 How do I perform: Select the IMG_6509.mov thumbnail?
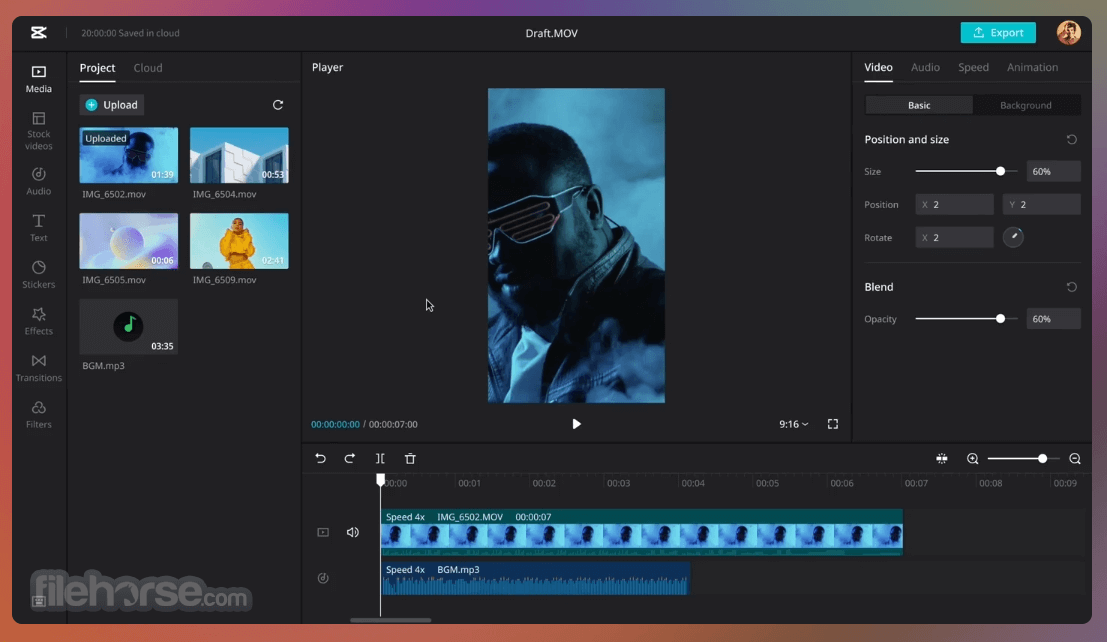239,240
